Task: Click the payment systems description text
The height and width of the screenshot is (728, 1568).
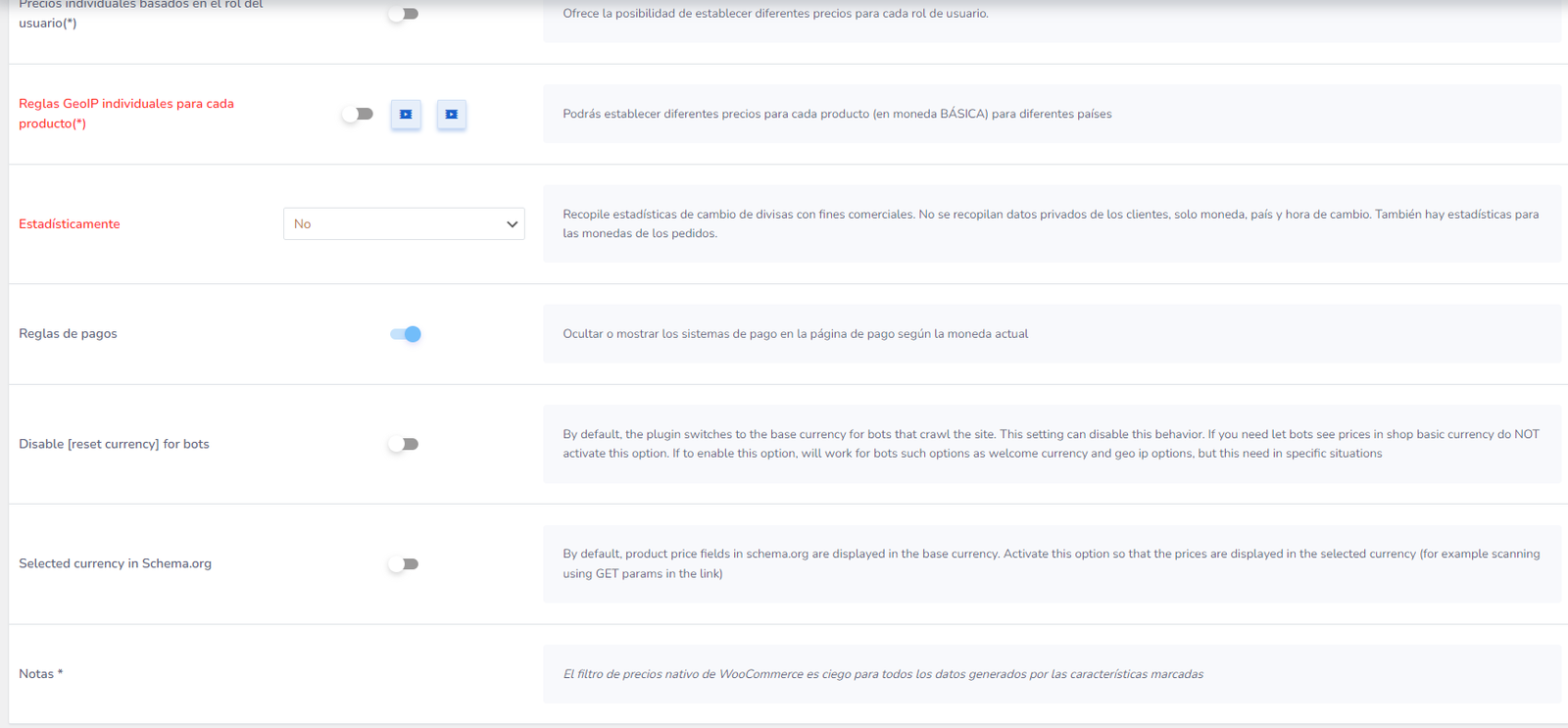Action: click(795, 334)
